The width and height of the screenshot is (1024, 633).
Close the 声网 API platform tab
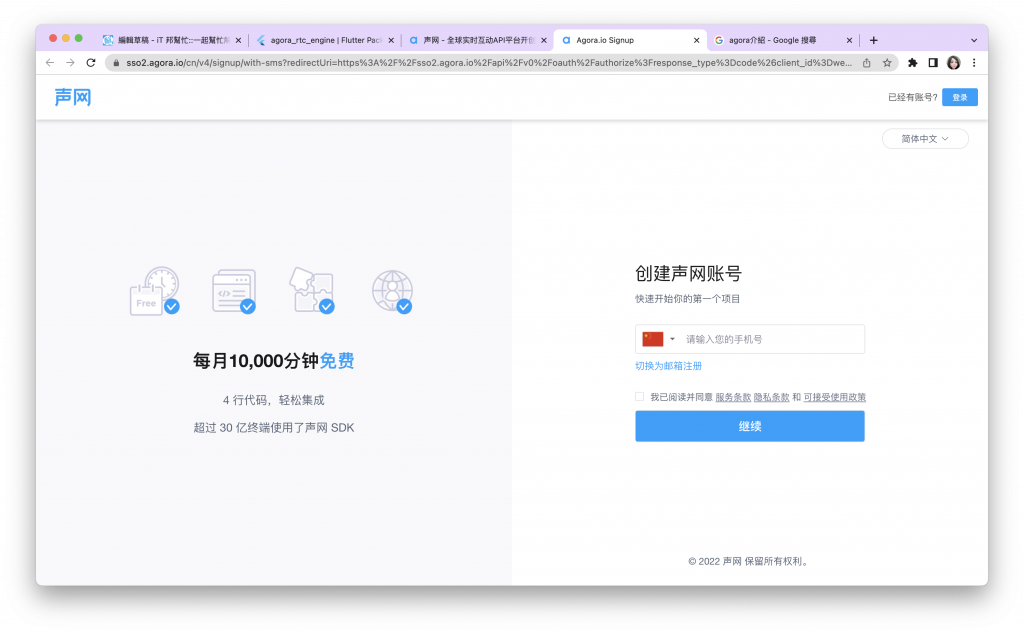click(x=543, y=40)
